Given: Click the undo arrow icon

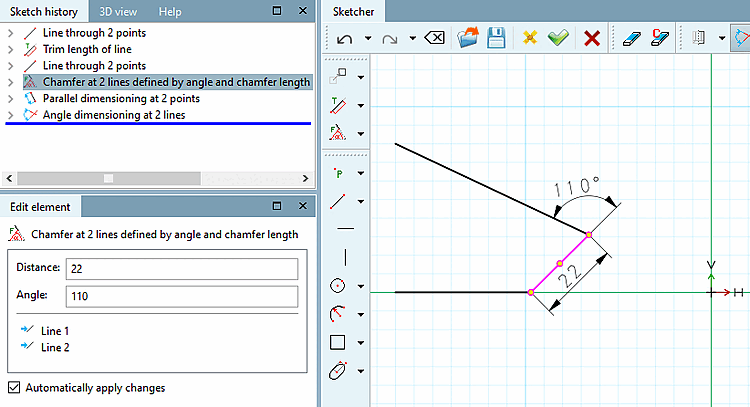Looking at the screenshot, I should (344, 39).
